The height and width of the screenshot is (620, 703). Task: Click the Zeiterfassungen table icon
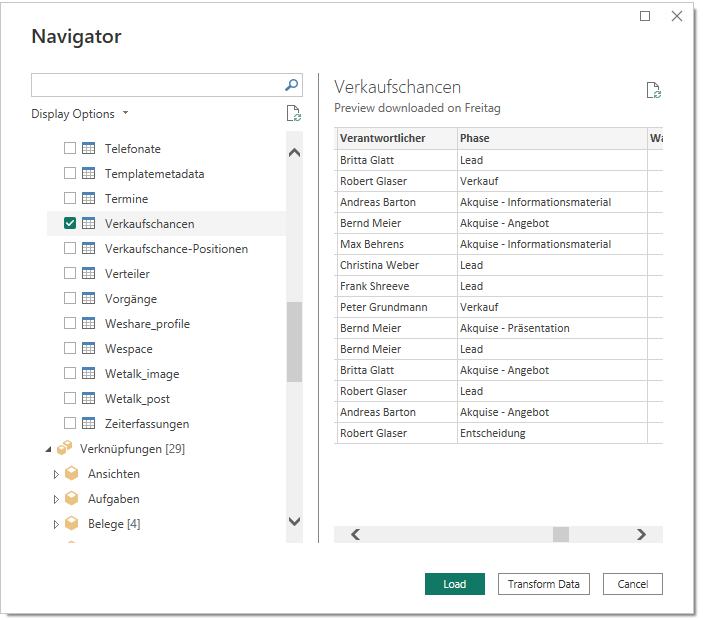[89, 423]
